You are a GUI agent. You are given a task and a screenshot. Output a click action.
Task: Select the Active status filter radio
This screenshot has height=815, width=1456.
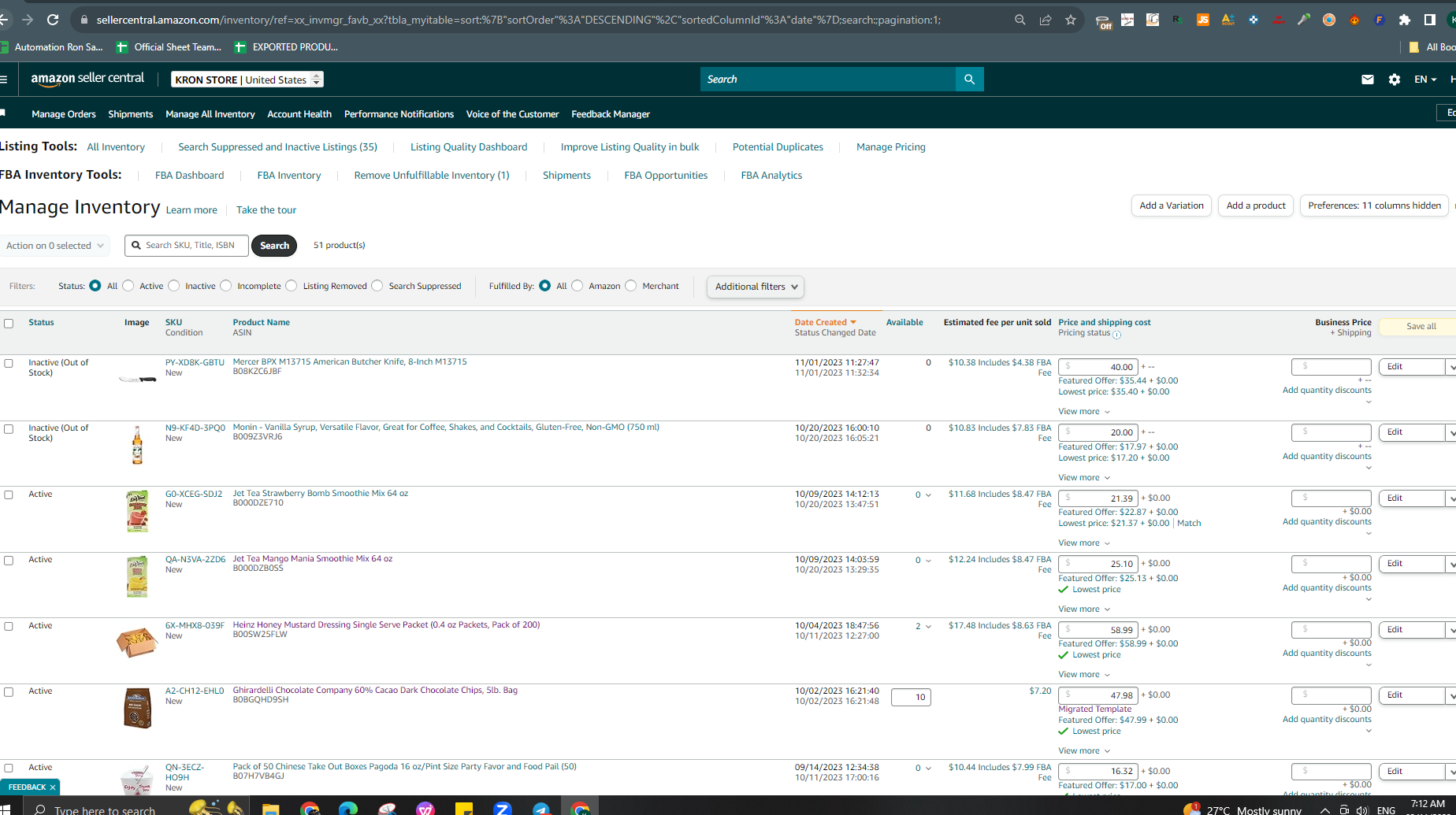[x=128, y=286]
